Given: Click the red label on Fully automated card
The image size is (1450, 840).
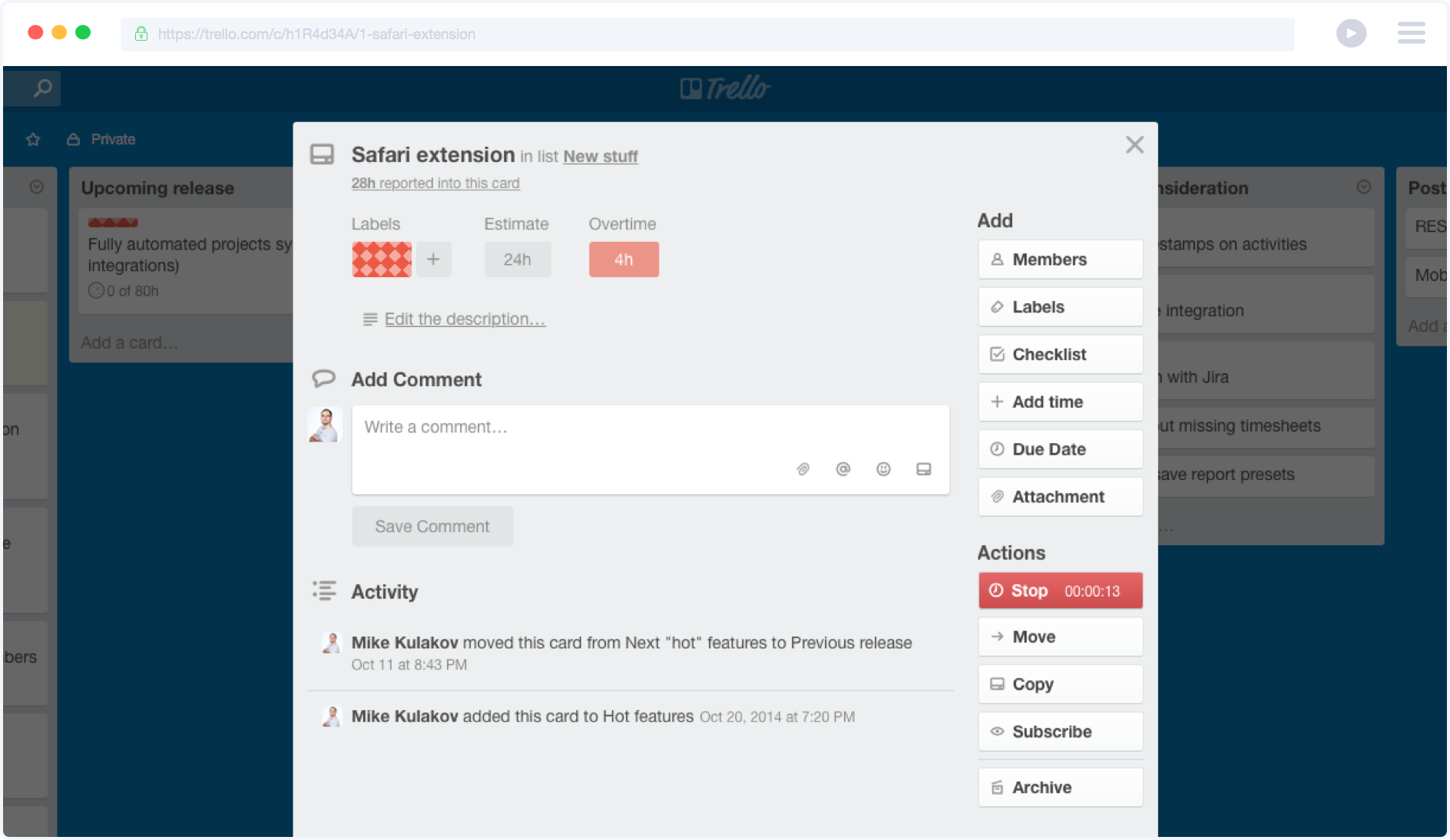Looking at the screenshot, I should point(113,223).
